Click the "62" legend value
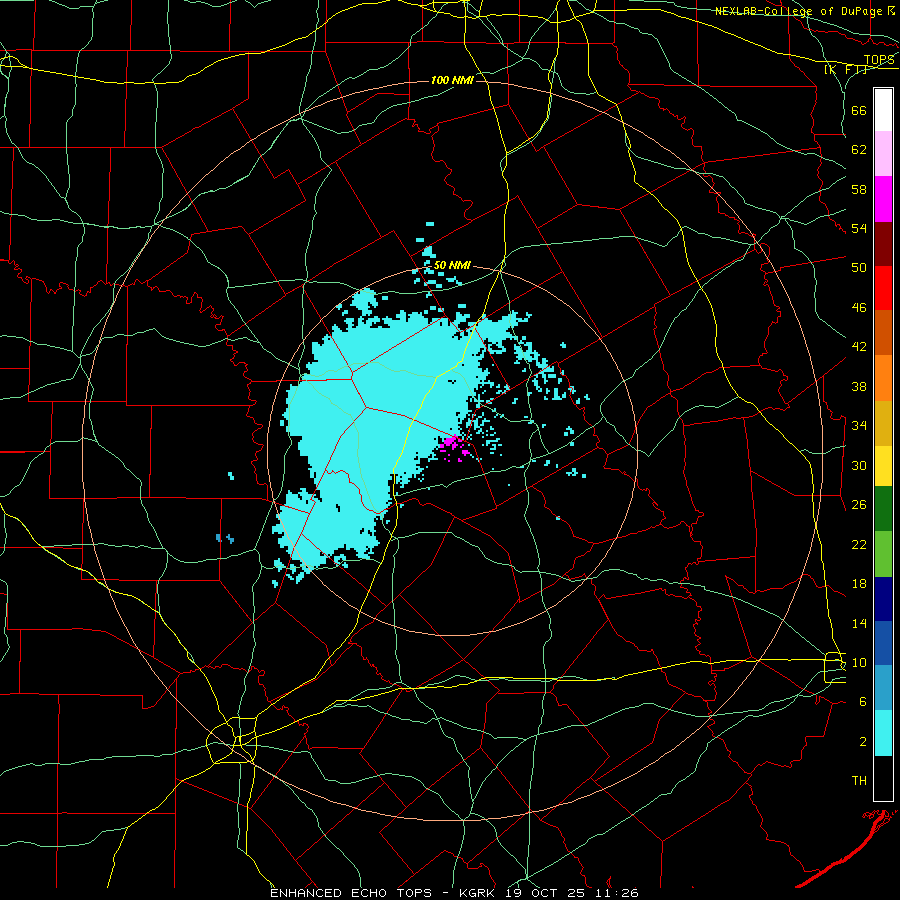Screen dimensions: 900x900 tap(859, 150)
